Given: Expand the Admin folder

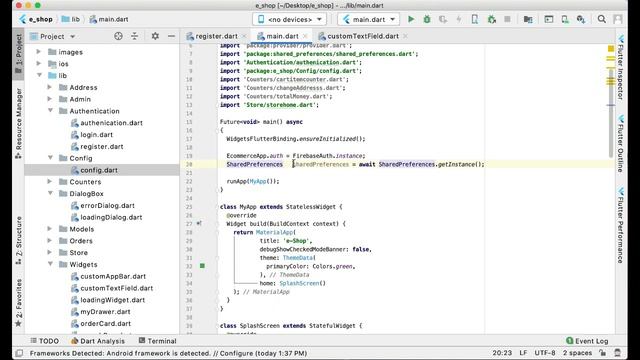Looking at the screenshot, I should tap(49, 99).
